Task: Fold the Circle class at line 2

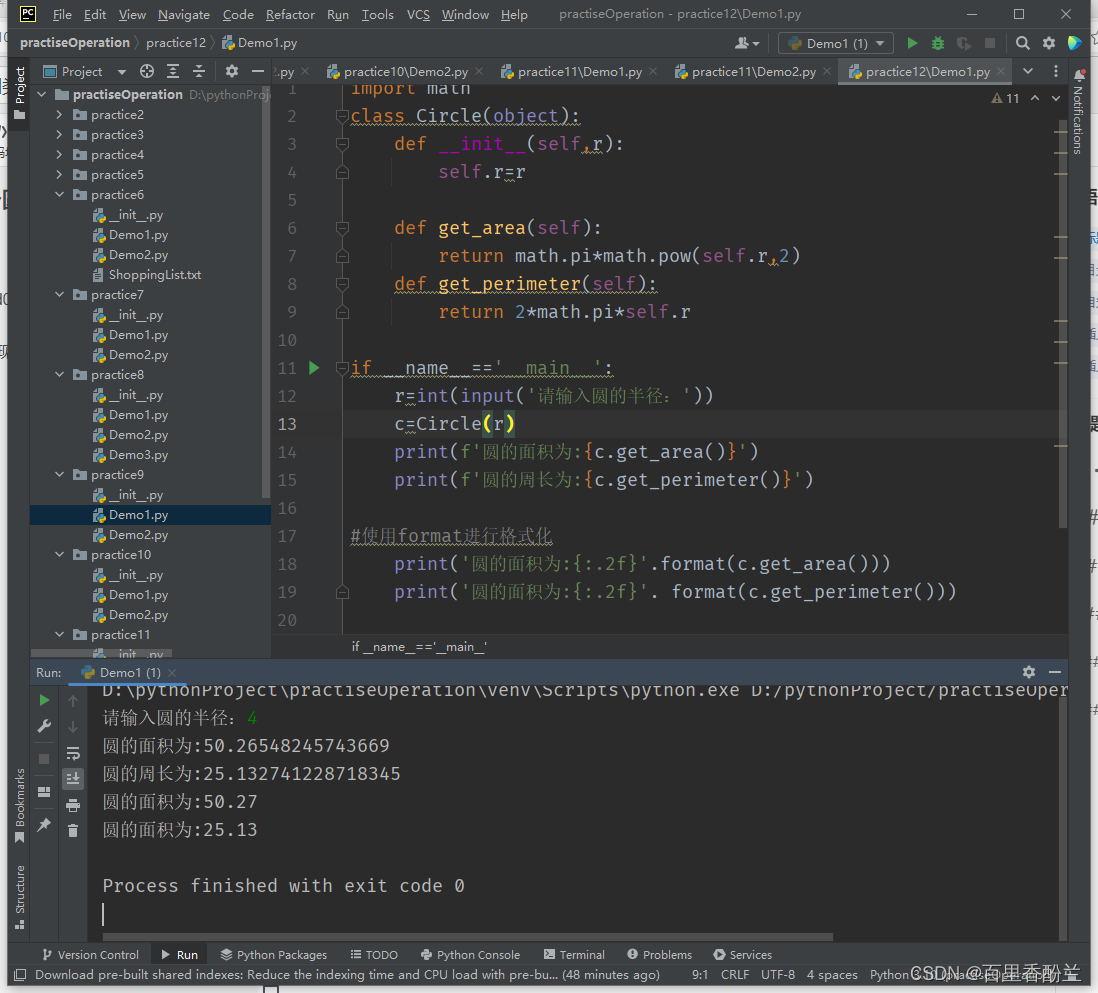Action: (x=342, y=116)
